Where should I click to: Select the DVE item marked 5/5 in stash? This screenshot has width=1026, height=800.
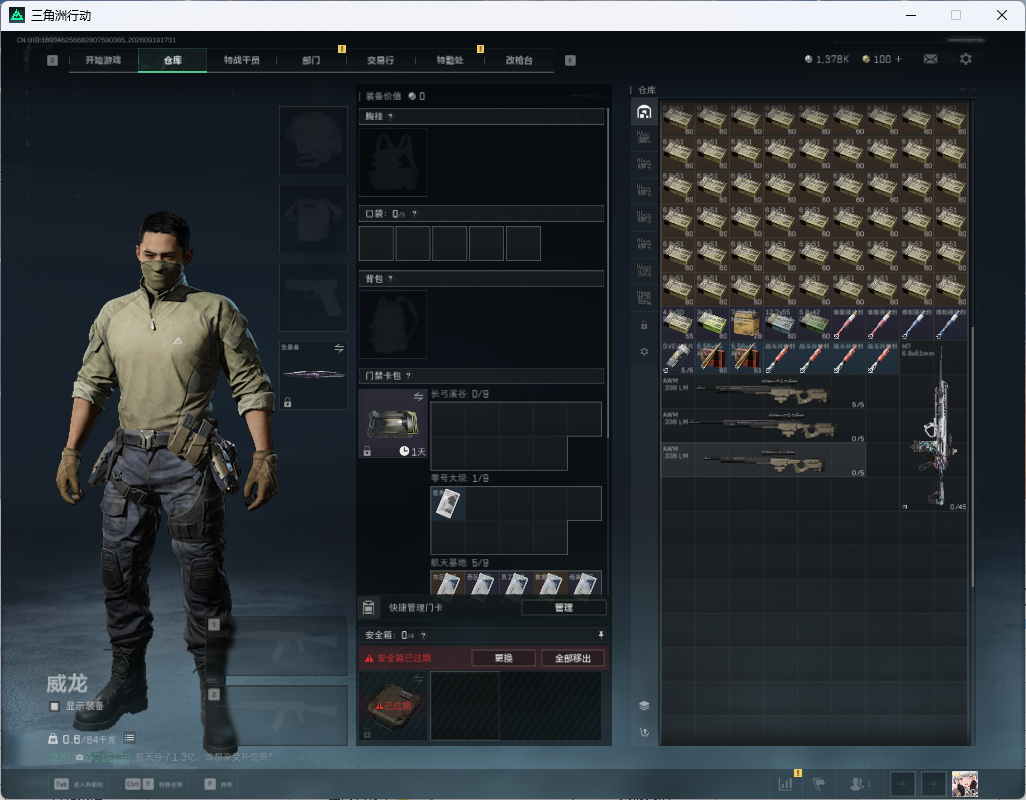pyautogui.click(x=678, y=358)
